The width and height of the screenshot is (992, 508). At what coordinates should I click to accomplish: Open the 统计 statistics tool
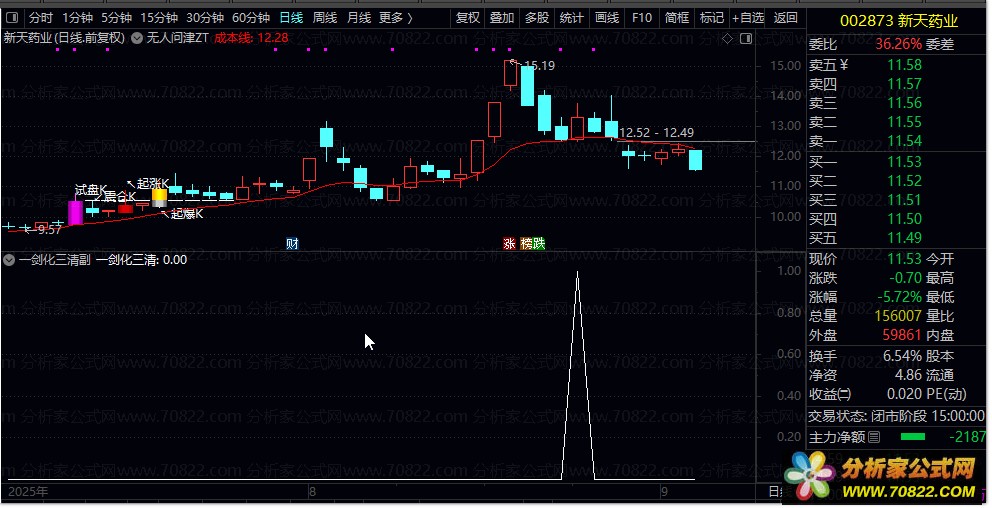(x=572, y=18)
